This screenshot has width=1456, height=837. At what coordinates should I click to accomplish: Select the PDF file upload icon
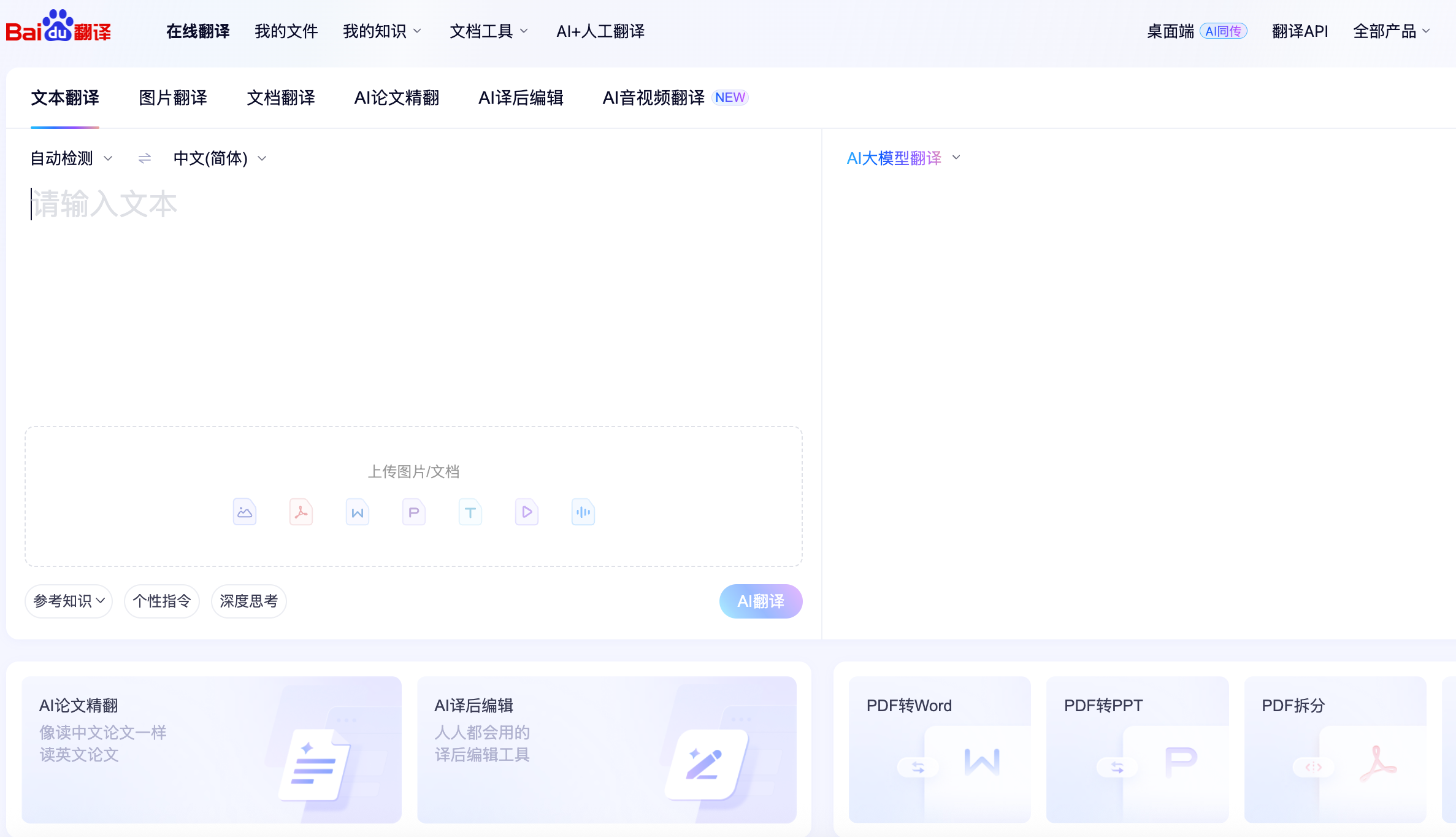pyautogui.click(x=301, y=511)
